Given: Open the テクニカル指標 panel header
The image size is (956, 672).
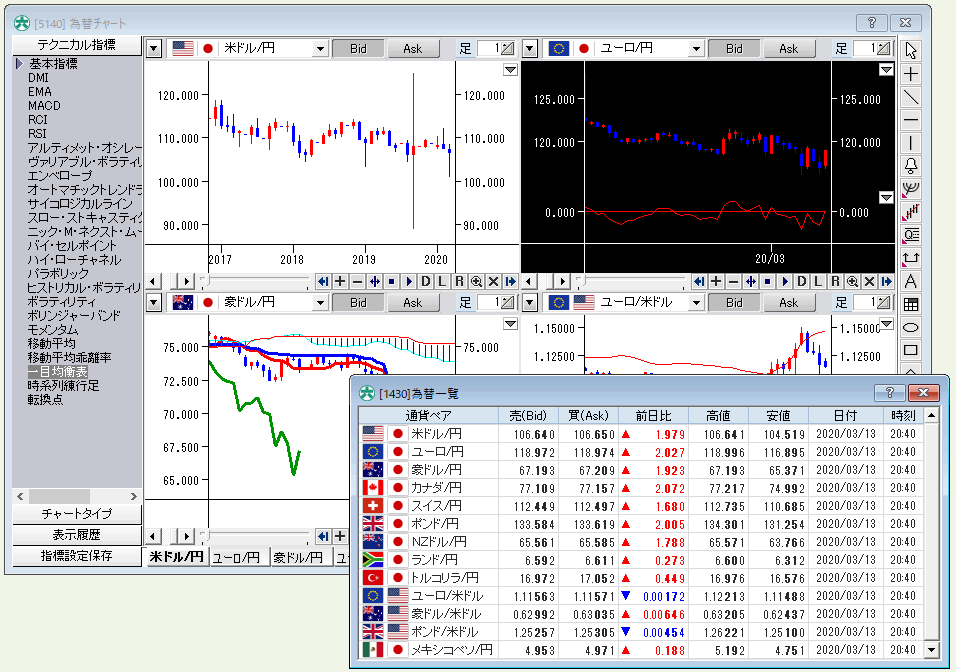Looking at the screenshot, I should [x=77, y=45].
